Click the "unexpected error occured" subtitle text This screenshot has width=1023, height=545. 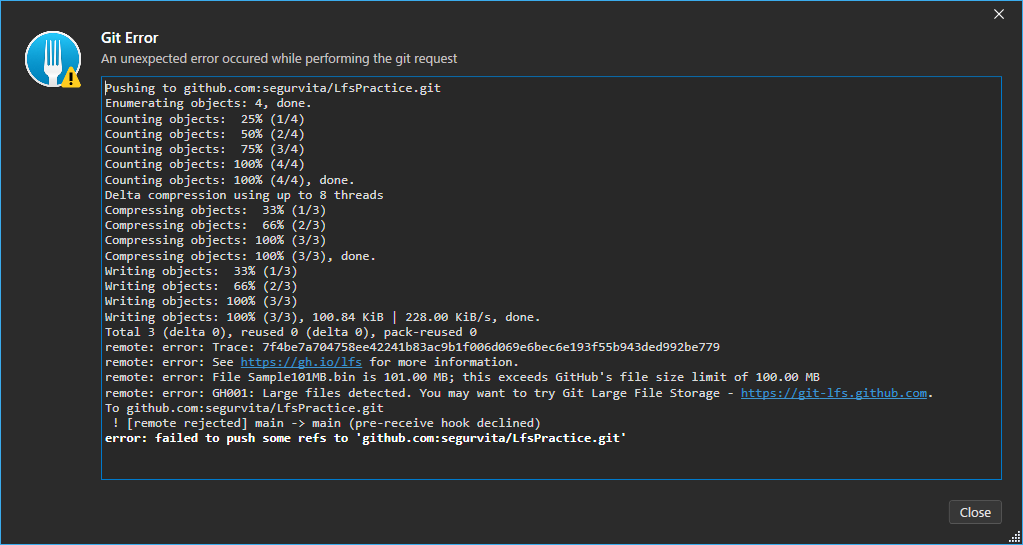click(x=279, y=59)
